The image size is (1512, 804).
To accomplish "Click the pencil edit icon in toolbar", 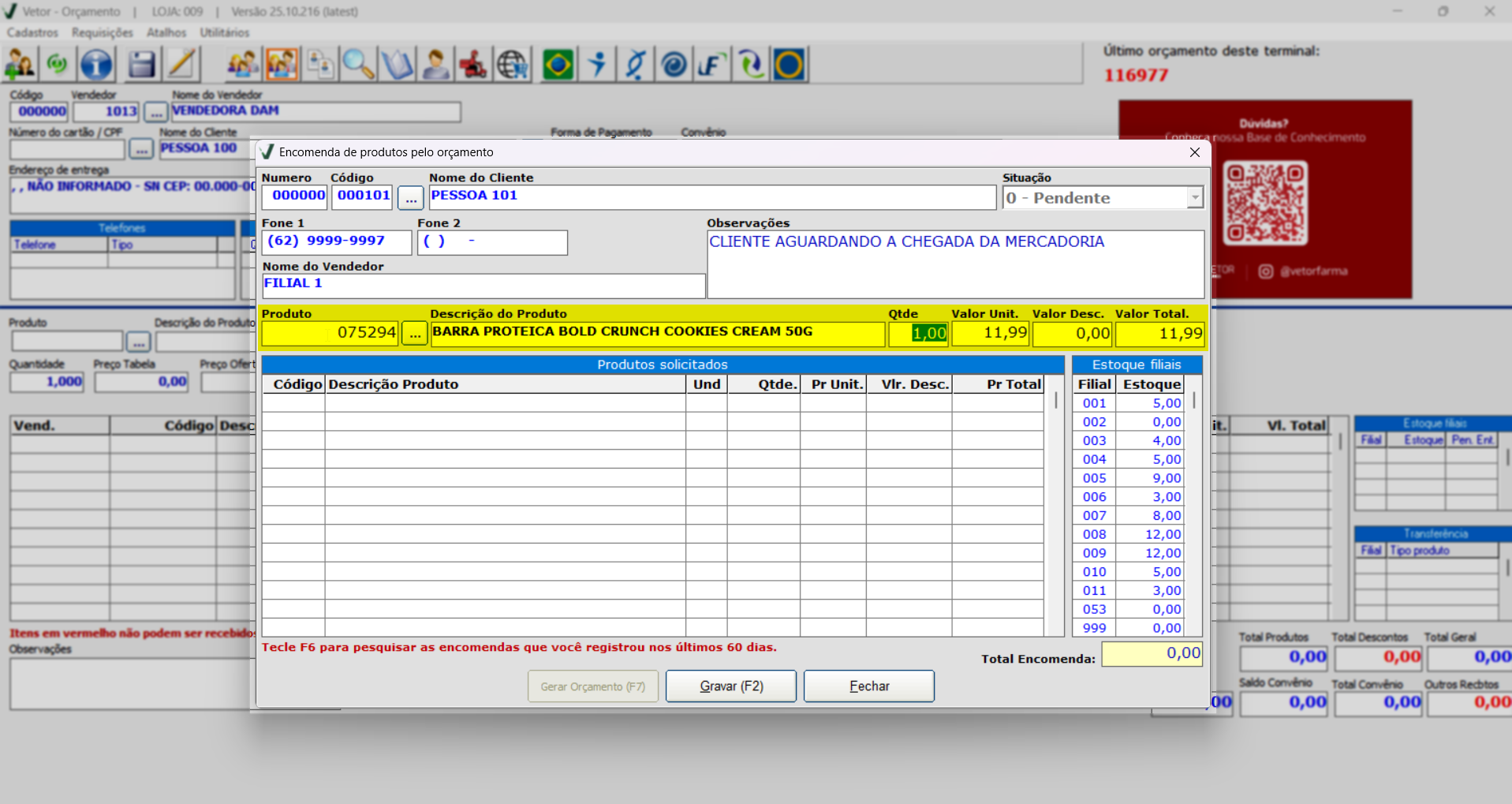I will tap(181, 65).
